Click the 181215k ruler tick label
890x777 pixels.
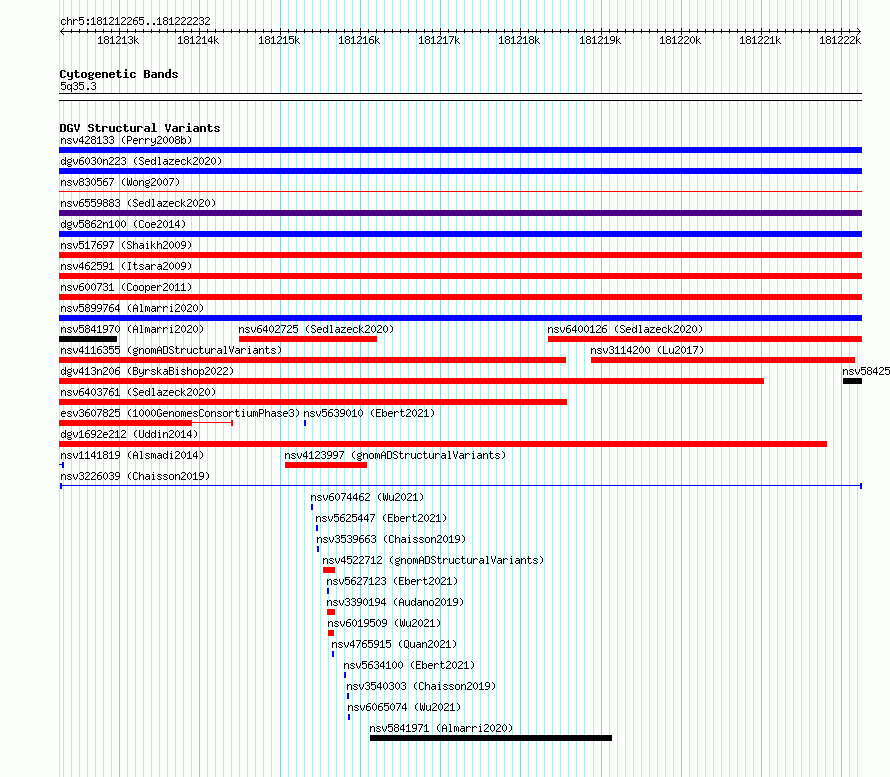pos(279,40)
